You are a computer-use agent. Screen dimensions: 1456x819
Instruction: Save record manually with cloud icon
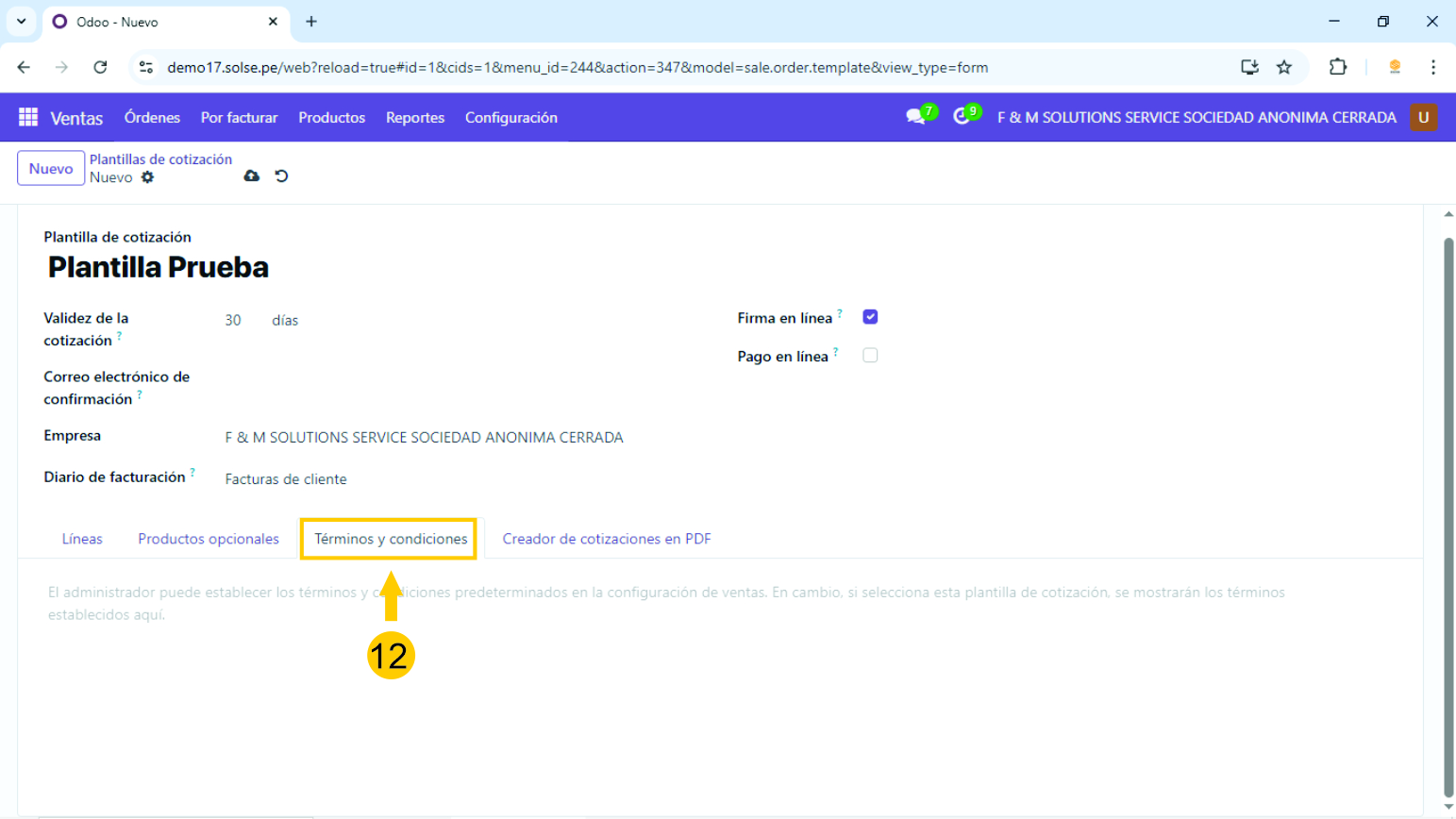click(251, 176)
